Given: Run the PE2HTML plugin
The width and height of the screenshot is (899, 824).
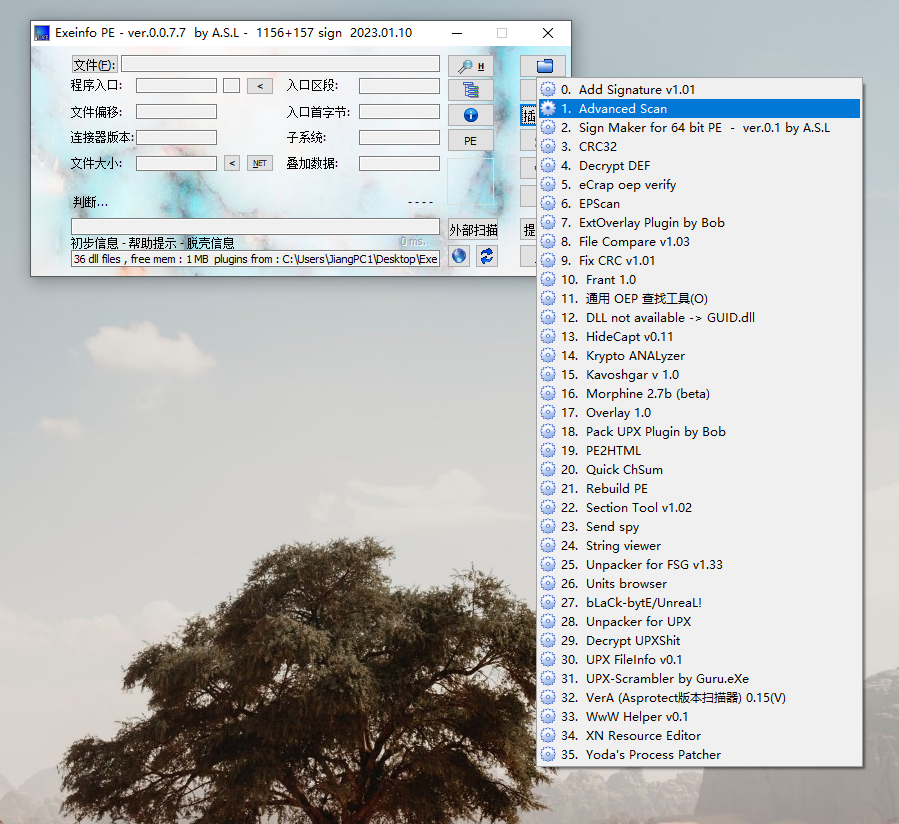Looking at the screenshot, I should point(699,451).
